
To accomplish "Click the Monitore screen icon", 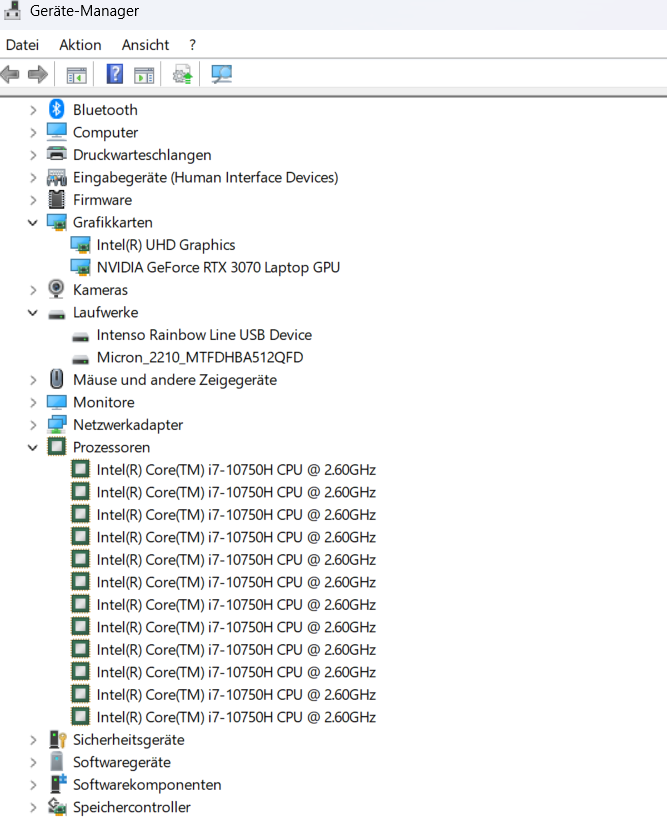I will tap(56, 402).
